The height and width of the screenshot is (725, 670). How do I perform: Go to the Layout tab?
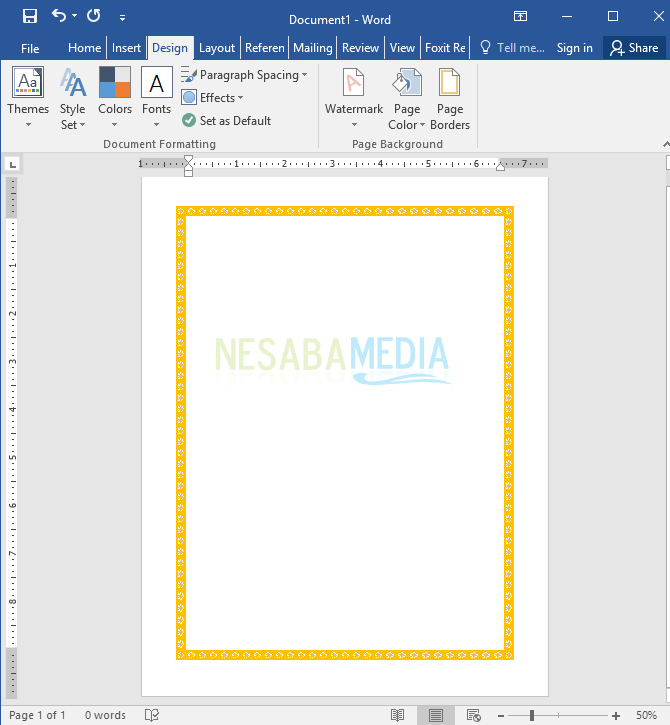point(217,48)
